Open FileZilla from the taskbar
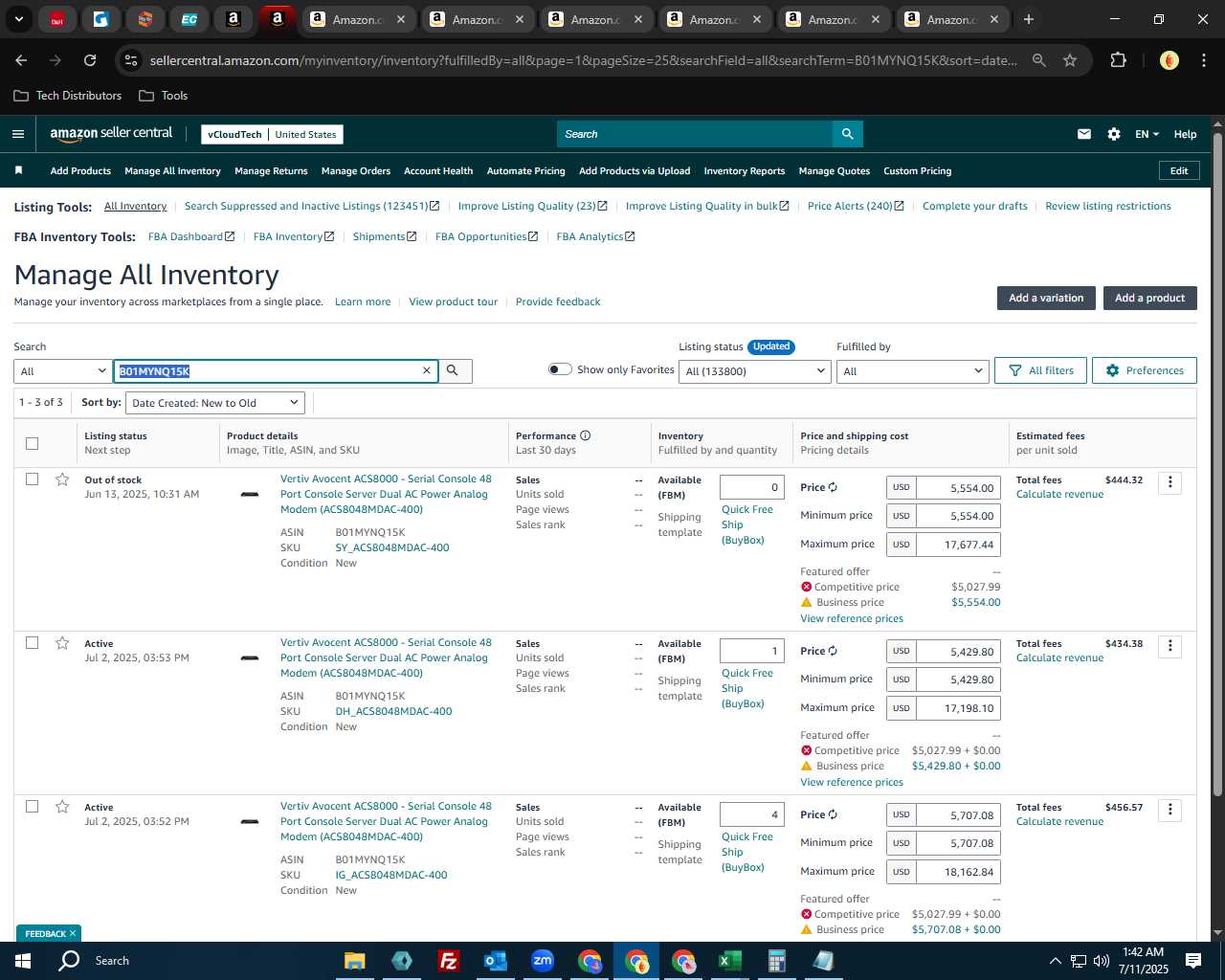The height and width of the screenshot is (980, 1225). [448, 961]
